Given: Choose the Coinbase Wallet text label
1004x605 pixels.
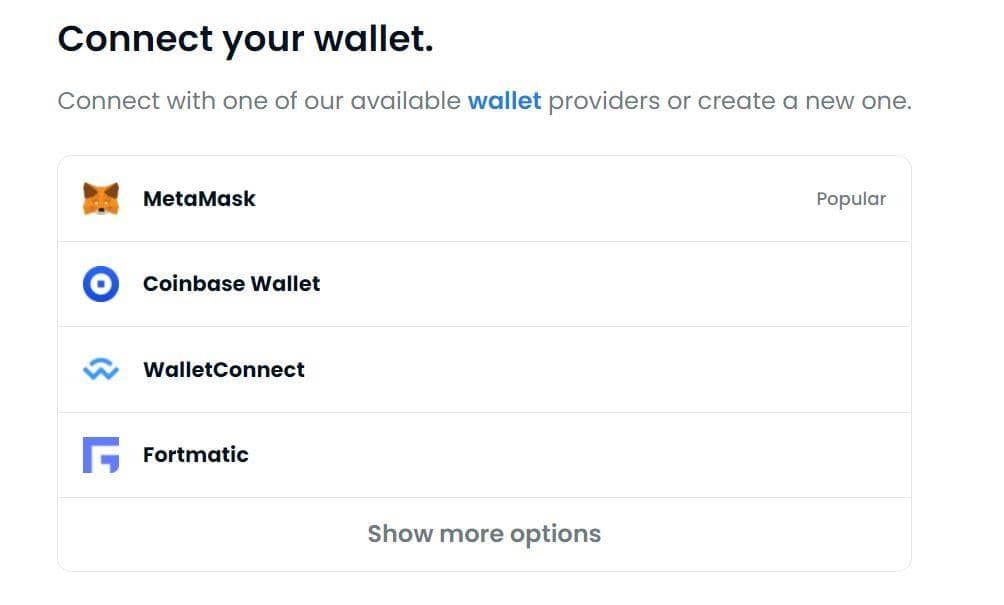Looking at the screenshot, I should 231,284.
